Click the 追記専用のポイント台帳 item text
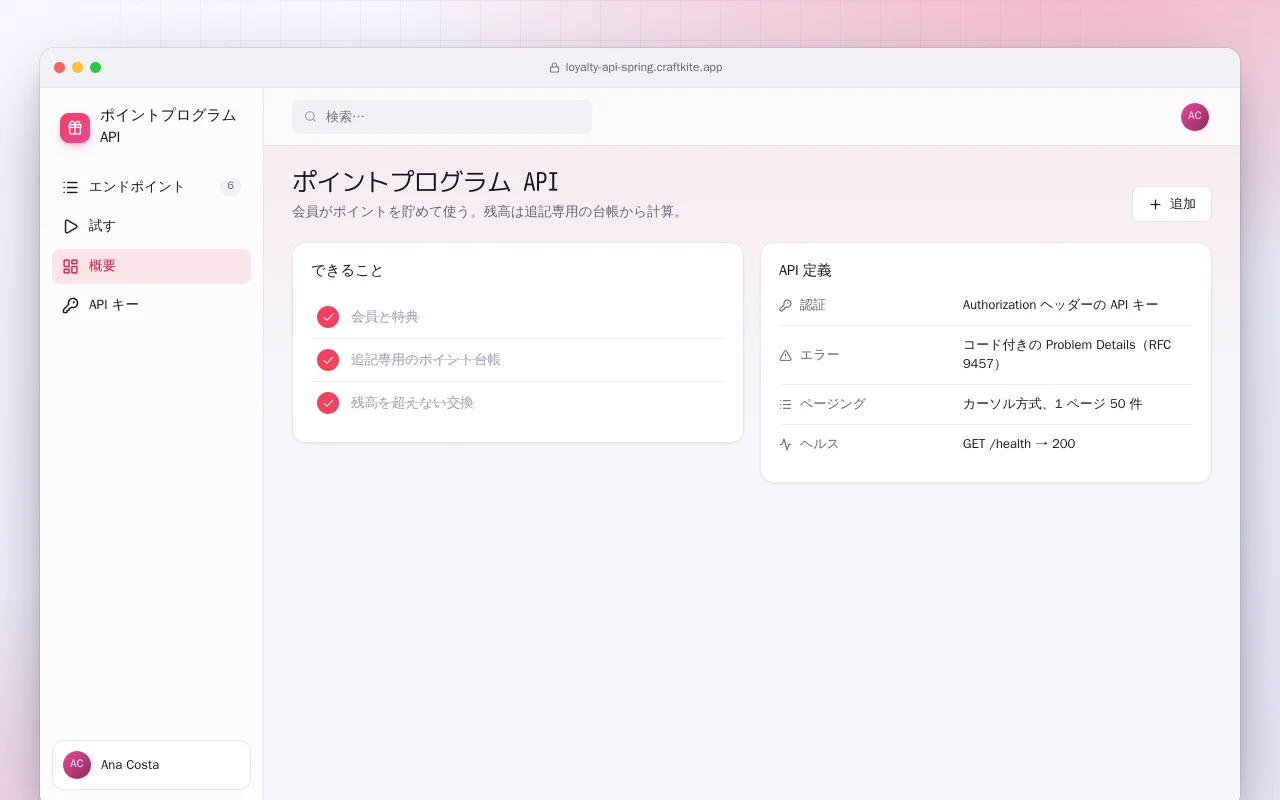Viewport: 1280px width, 800px height. pyautogui.click(x=426, y=360)
